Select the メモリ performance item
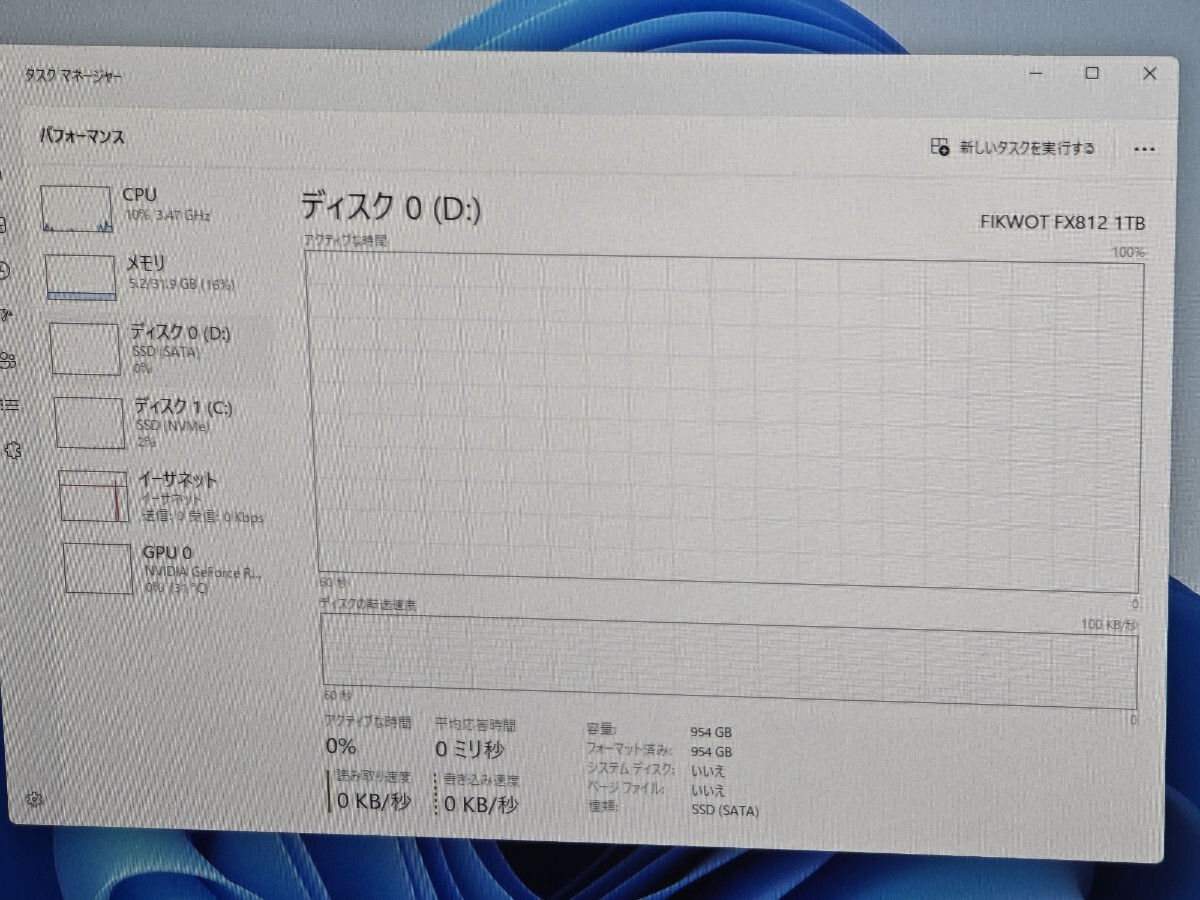The width and height of the screenshot is (1200, 900). [155, 275]
